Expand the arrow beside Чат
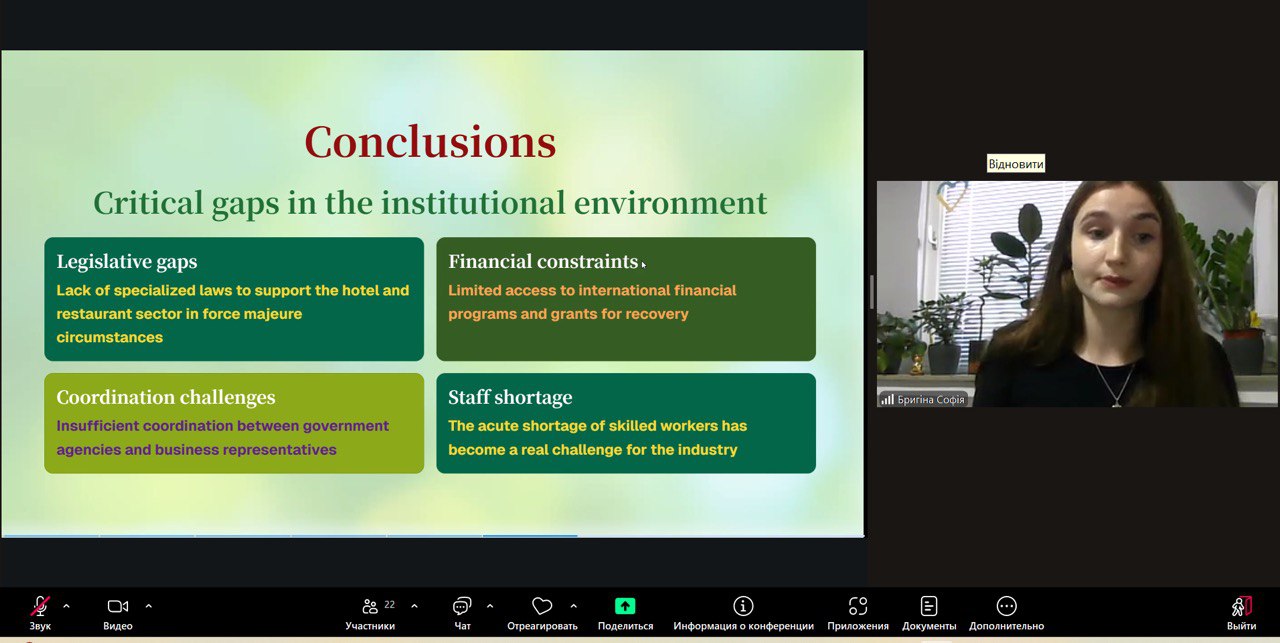1280x643 pixels. (x=490, y=606)
